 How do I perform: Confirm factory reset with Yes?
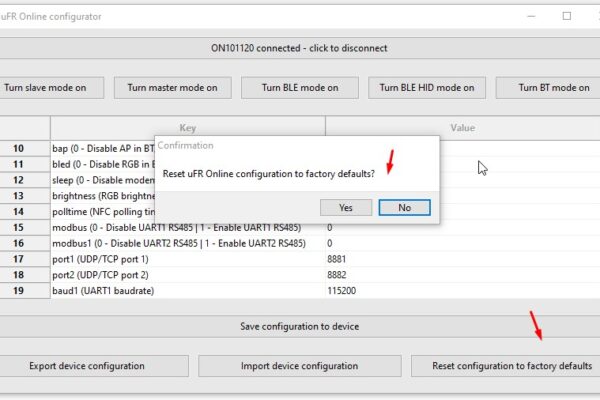click(x=346, y=207)
